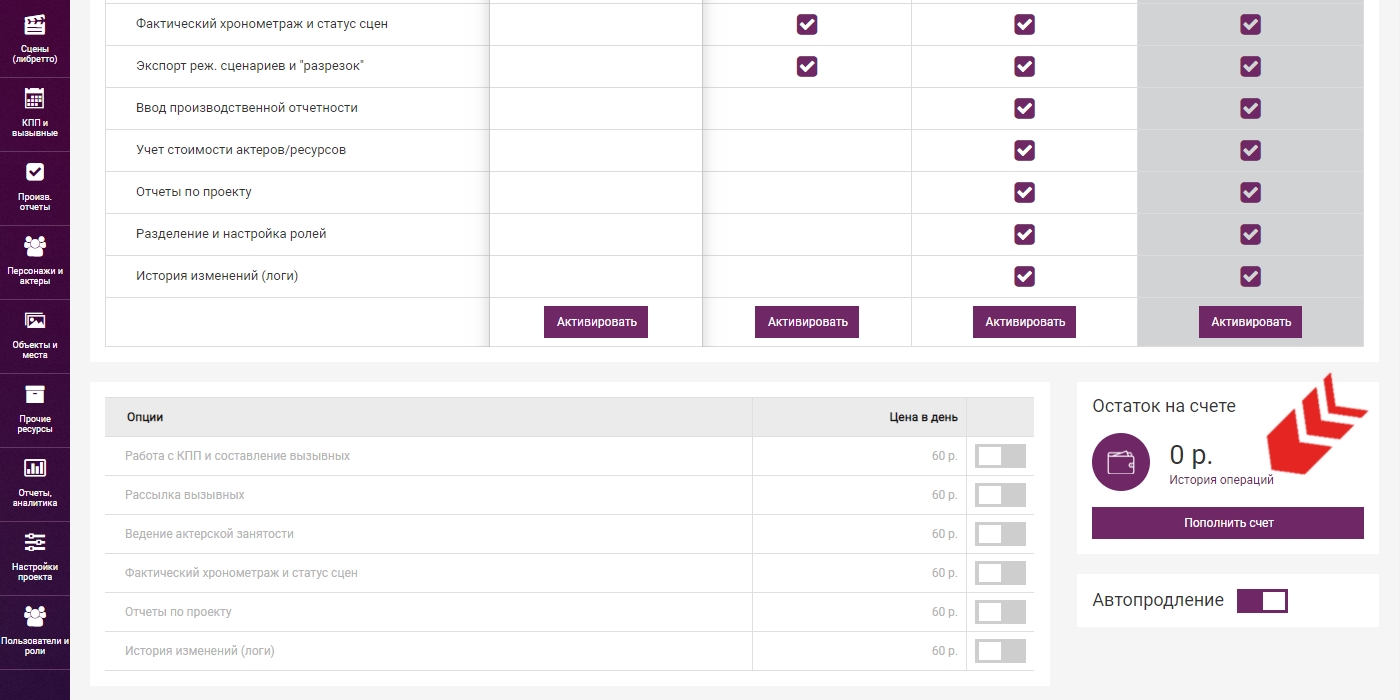
Task: Toggle white-column checkbox for Учет стоимости актеров/ресурсов
Action: coord(1024,150)
